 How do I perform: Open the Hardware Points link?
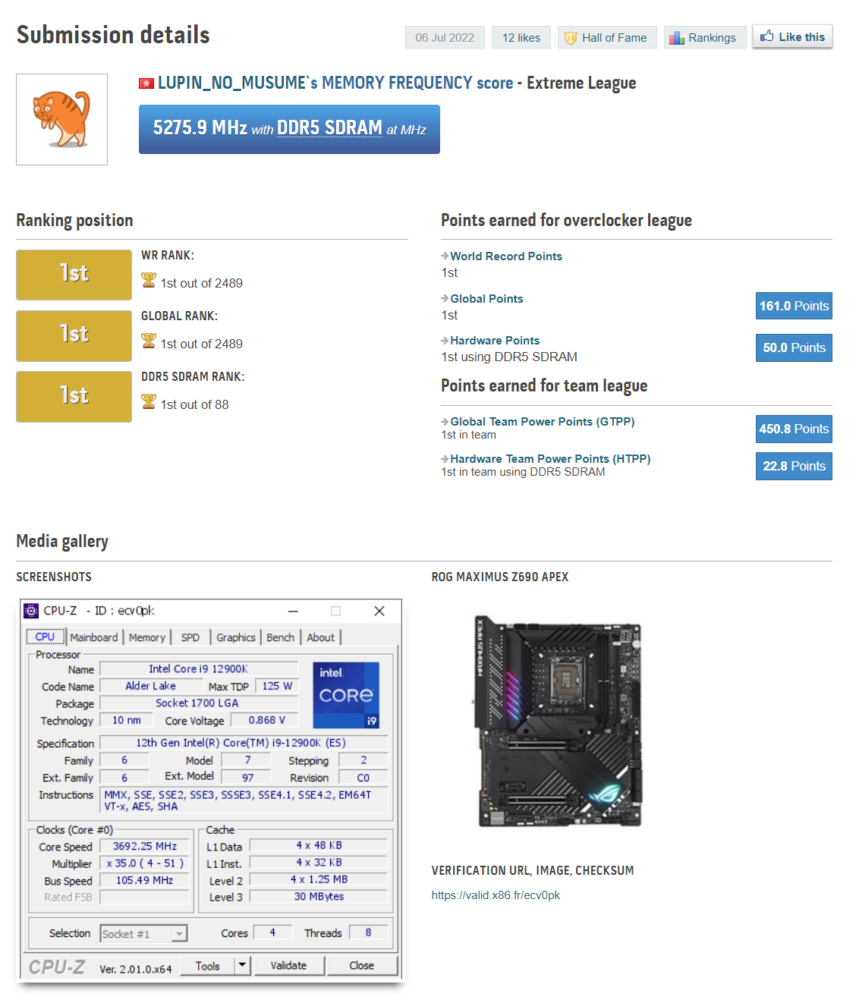tap(494, 341)
